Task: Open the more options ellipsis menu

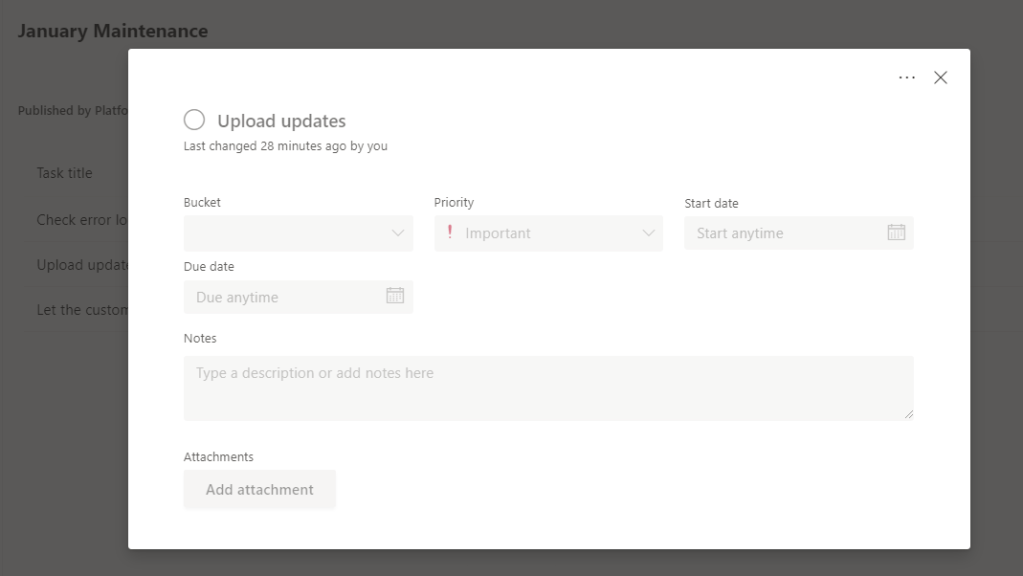Action: click(x=907, y=78)
